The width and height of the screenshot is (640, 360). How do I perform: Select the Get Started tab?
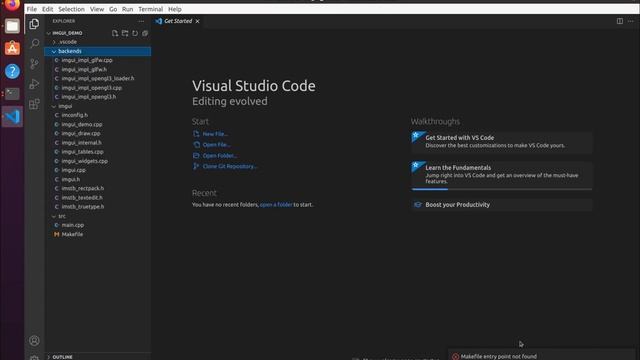[x=178, y=21]
